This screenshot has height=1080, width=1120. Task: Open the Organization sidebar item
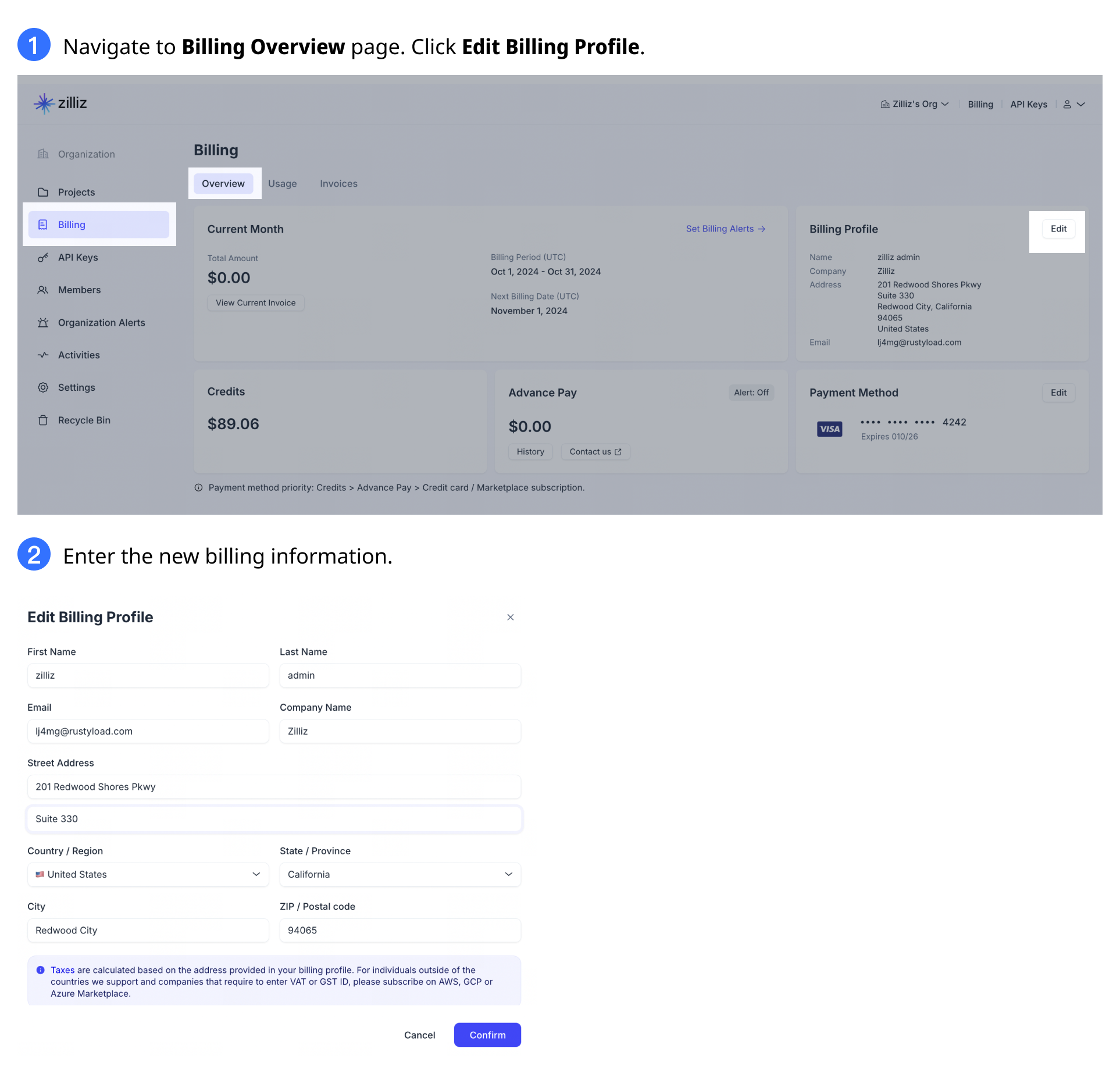pyautogui.click(x=85, y=154)
